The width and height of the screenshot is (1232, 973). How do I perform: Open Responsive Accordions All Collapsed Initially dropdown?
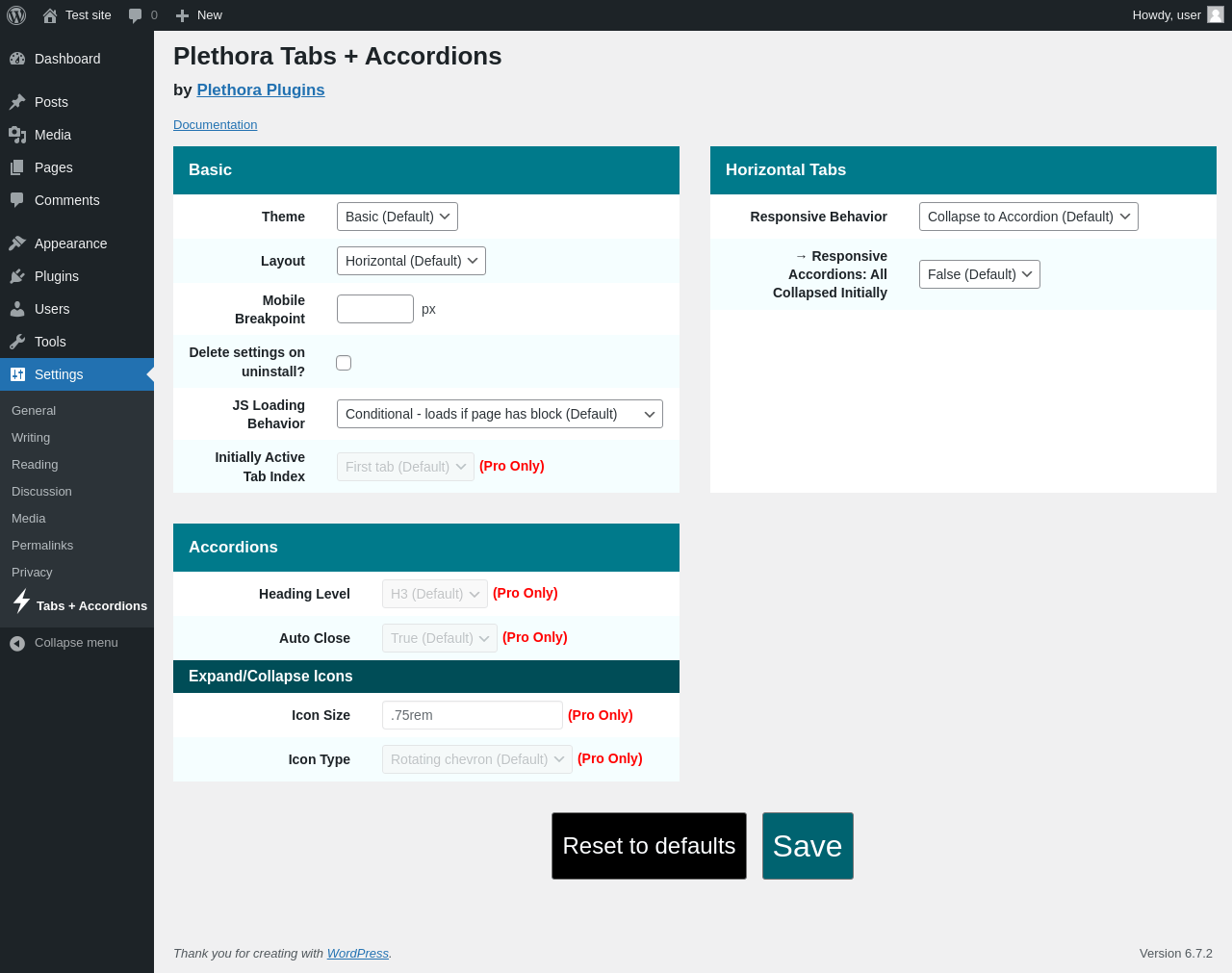click(980, 274)
